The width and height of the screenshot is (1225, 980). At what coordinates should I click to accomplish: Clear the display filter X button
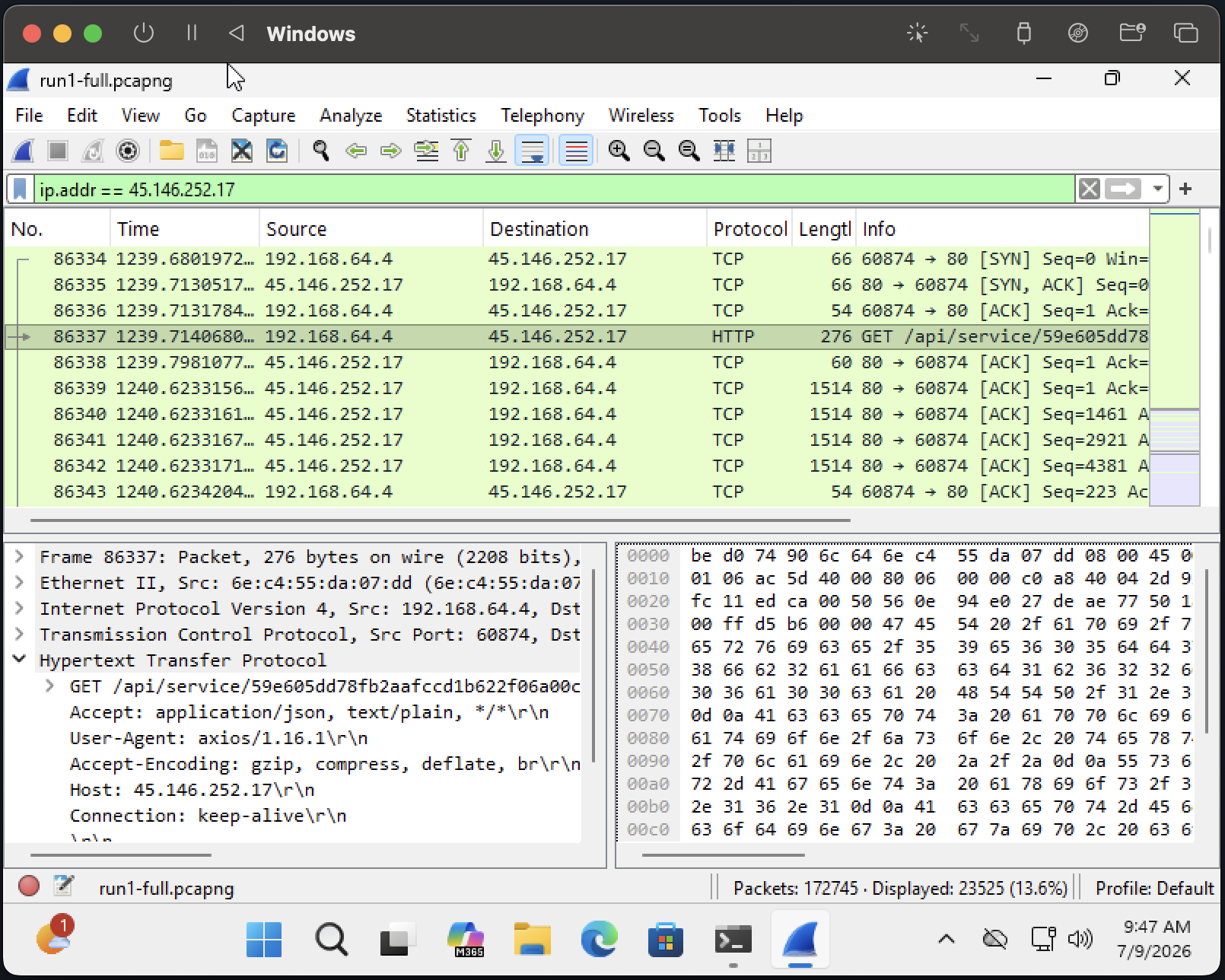point(1090,189)
